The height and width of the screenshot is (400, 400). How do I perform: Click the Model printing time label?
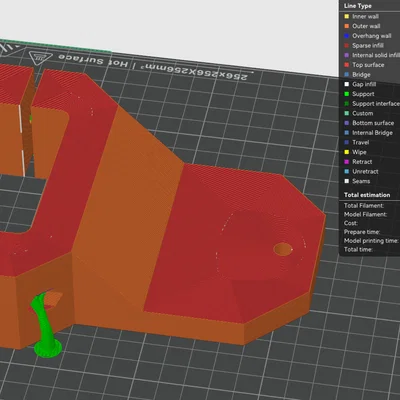pos(371,241)
